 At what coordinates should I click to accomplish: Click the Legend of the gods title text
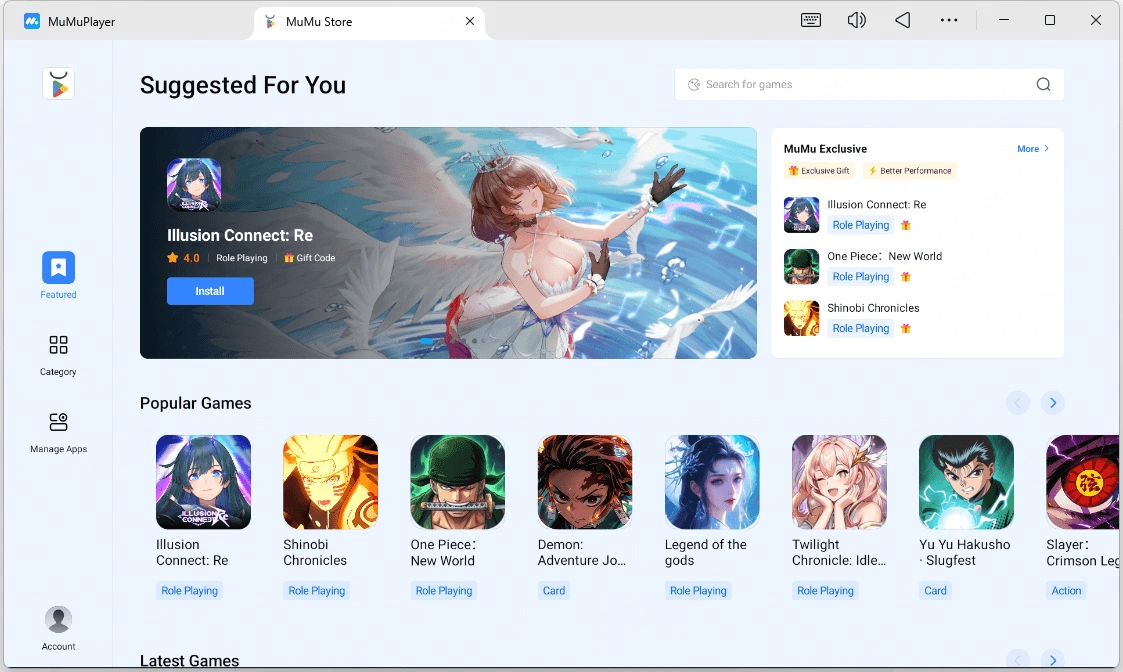705,552
